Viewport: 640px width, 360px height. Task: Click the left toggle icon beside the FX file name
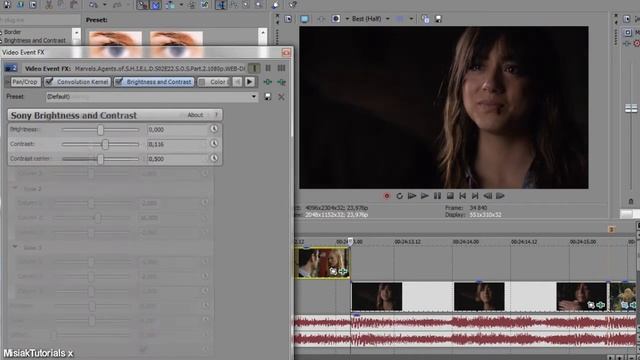[x=254, y=68]
